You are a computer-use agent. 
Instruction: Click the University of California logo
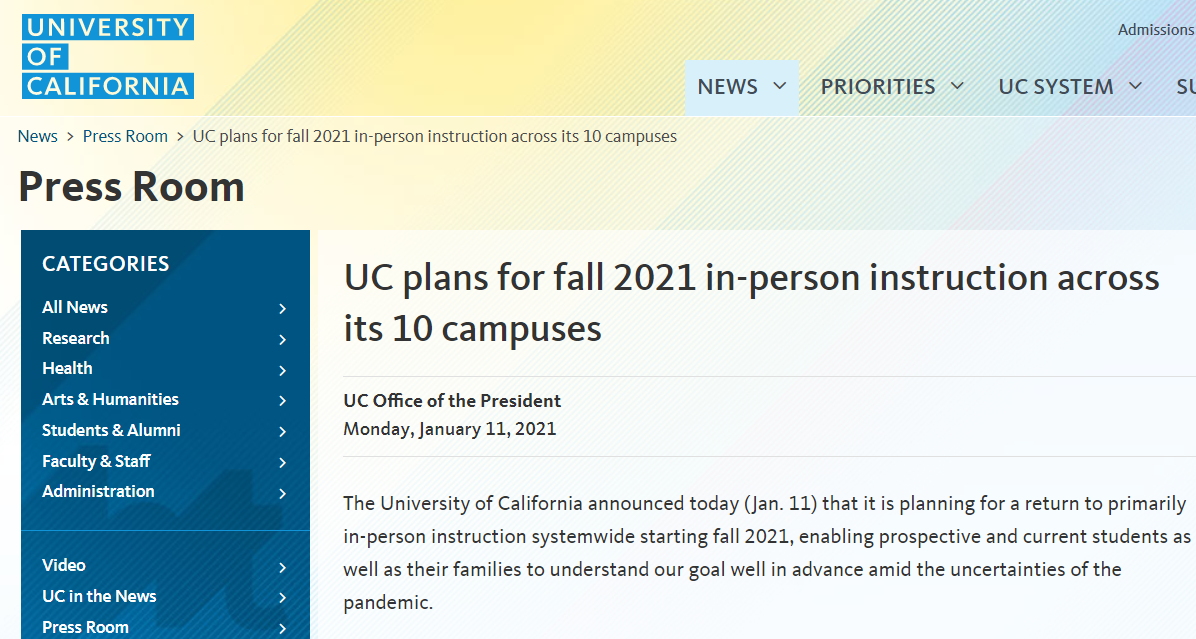tap(107, 57)
